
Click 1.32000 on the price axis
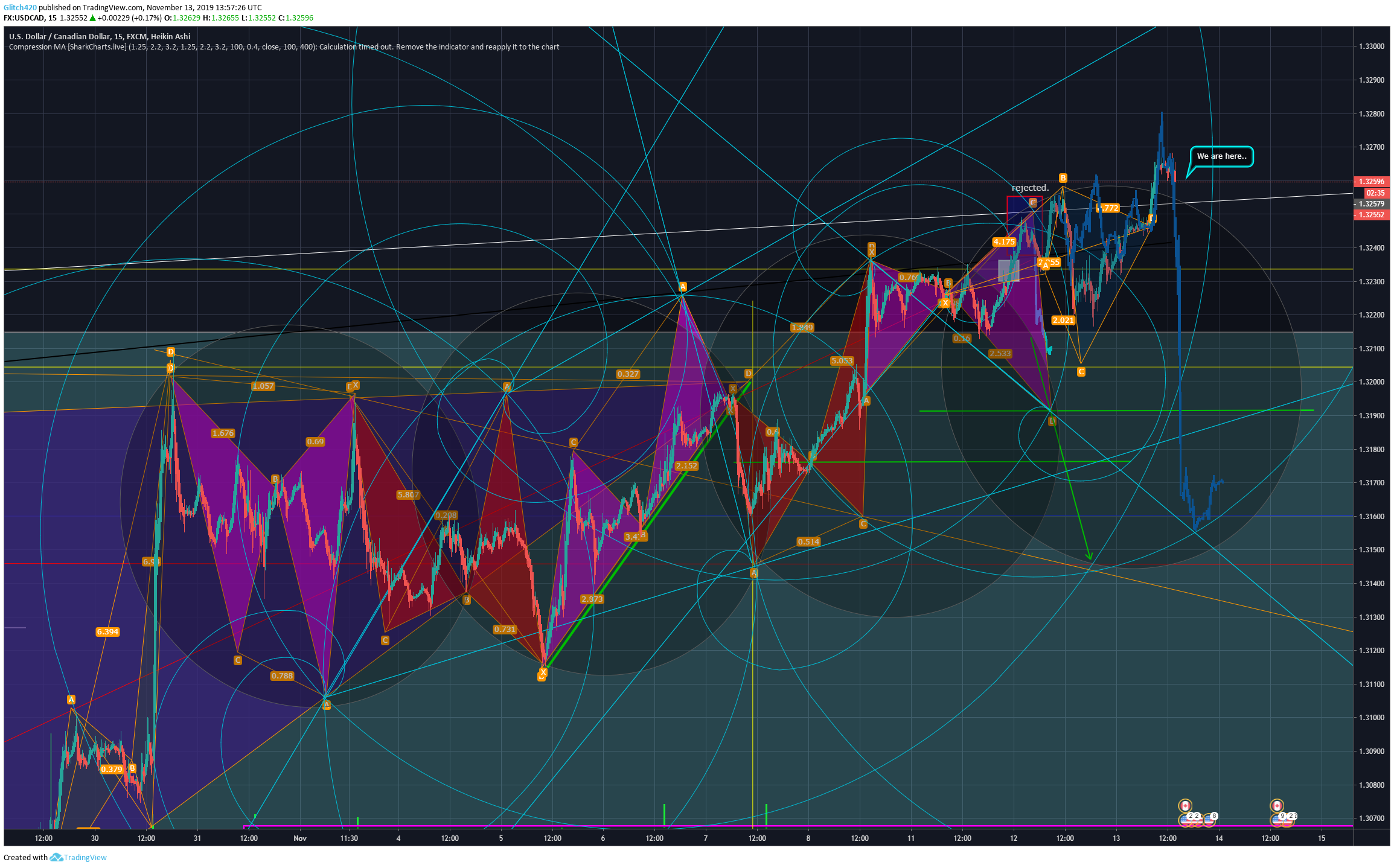(x=1371, y=382)
